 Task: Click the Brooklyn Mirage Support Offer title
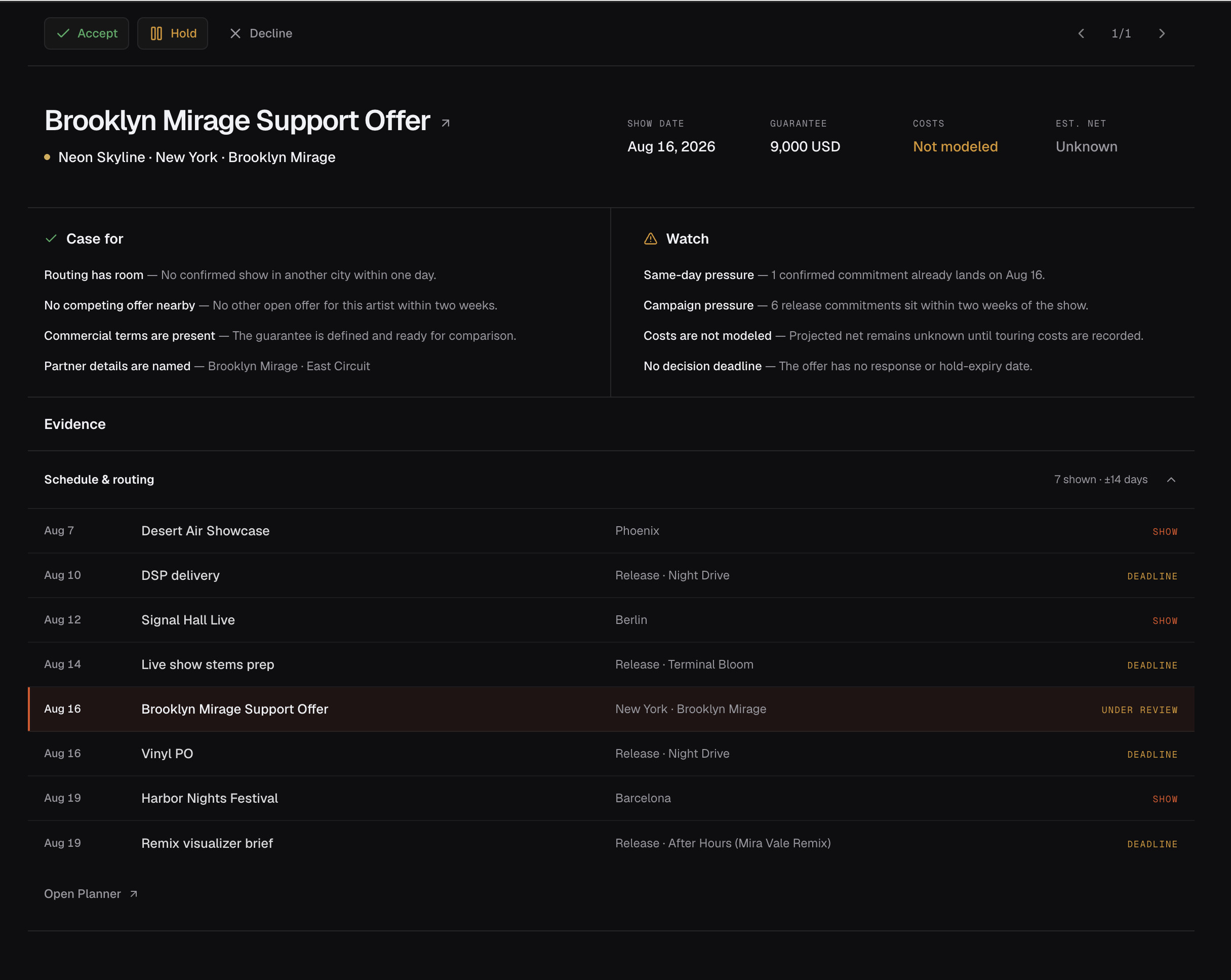[x=237, y=121]
